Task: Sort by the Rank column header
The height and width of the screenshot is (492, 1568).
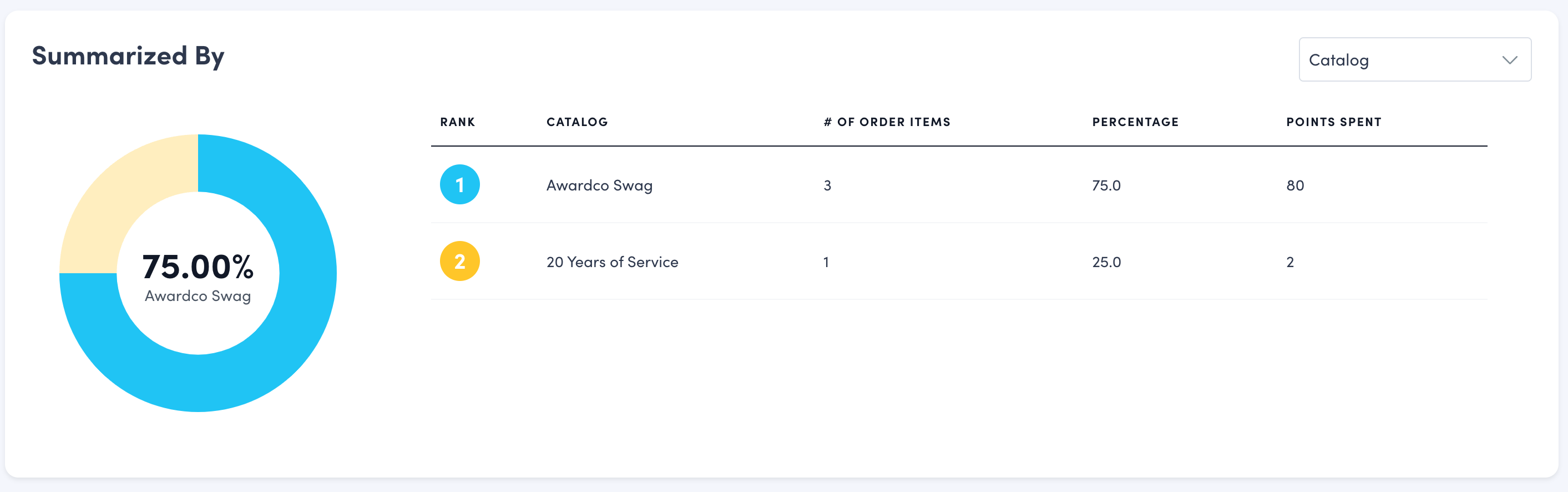Action: [457, 122]
